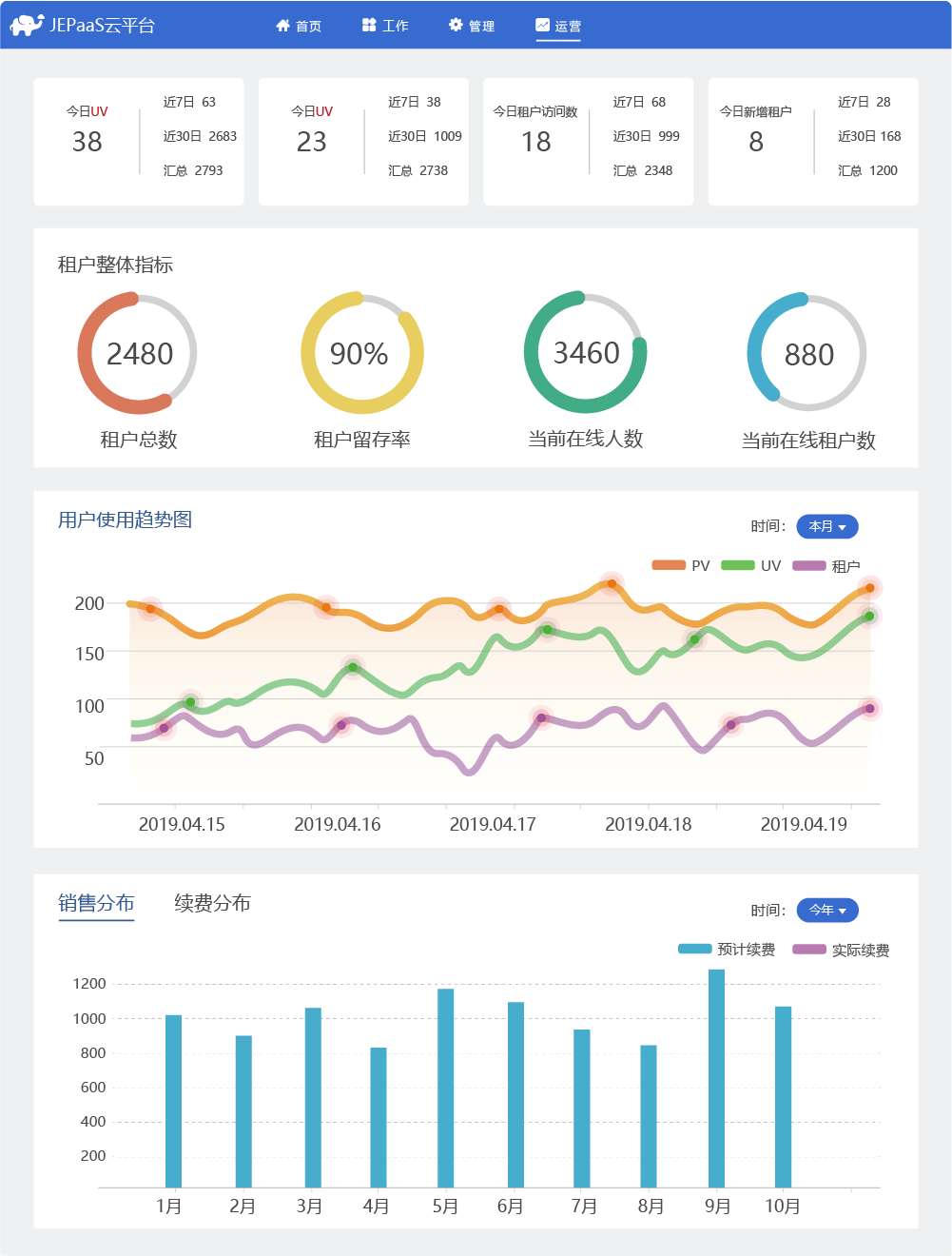Click the gear icon beside 管理
Image resolution: width=952 pixels, height=1256 pixels.
[456, 25]
